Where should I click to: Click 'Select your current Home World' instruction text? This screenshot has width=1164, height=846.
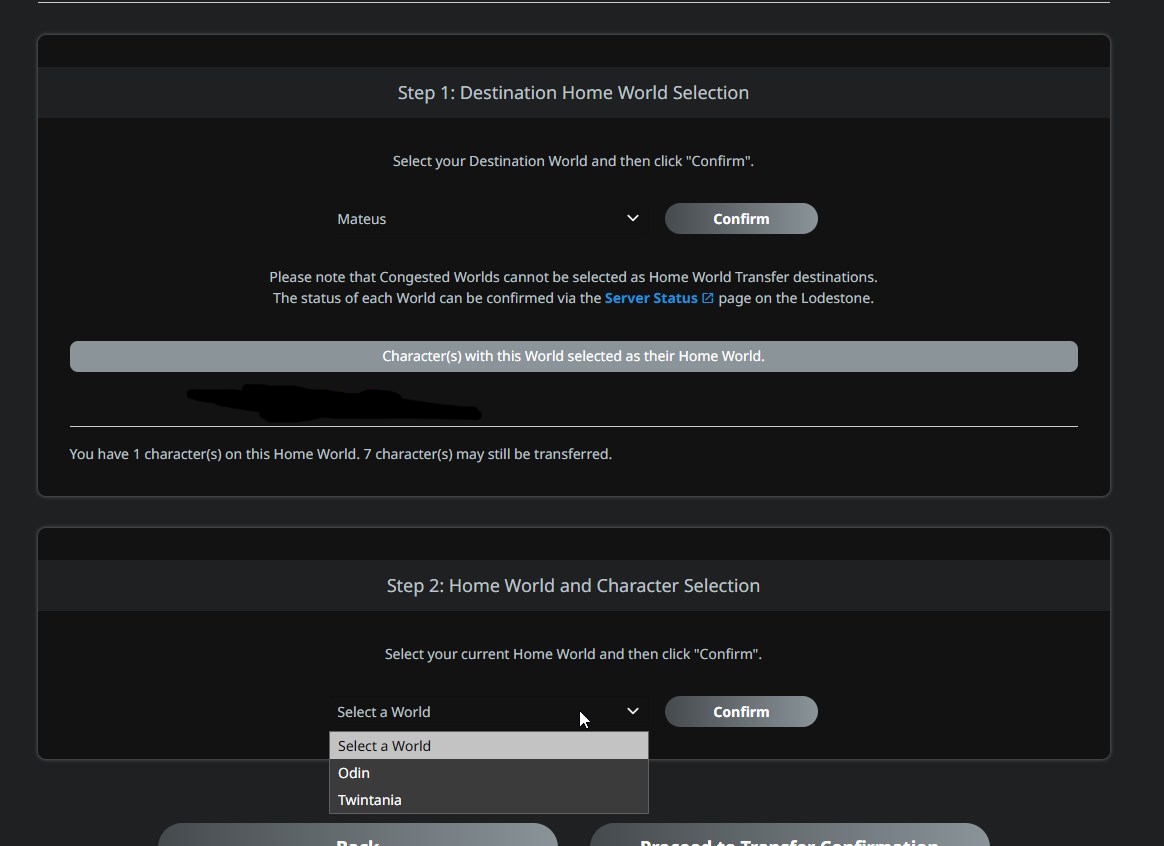(x=573, y=654)
